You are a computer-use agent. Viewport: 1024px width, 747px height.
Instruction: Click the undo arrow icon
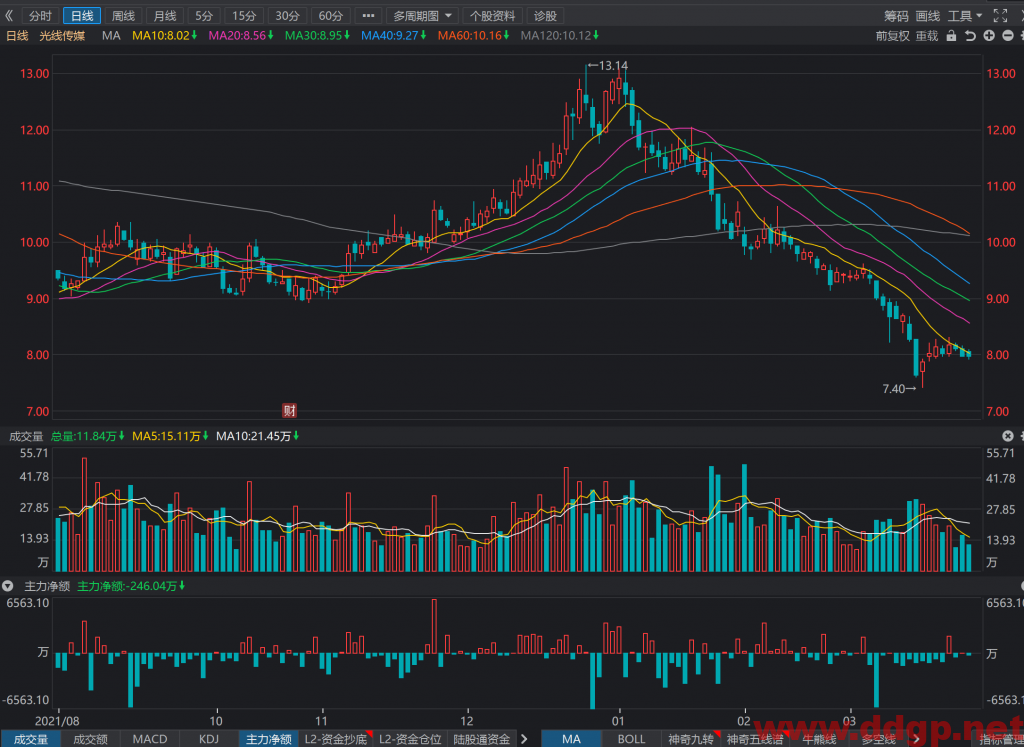[x=970, y=36]
